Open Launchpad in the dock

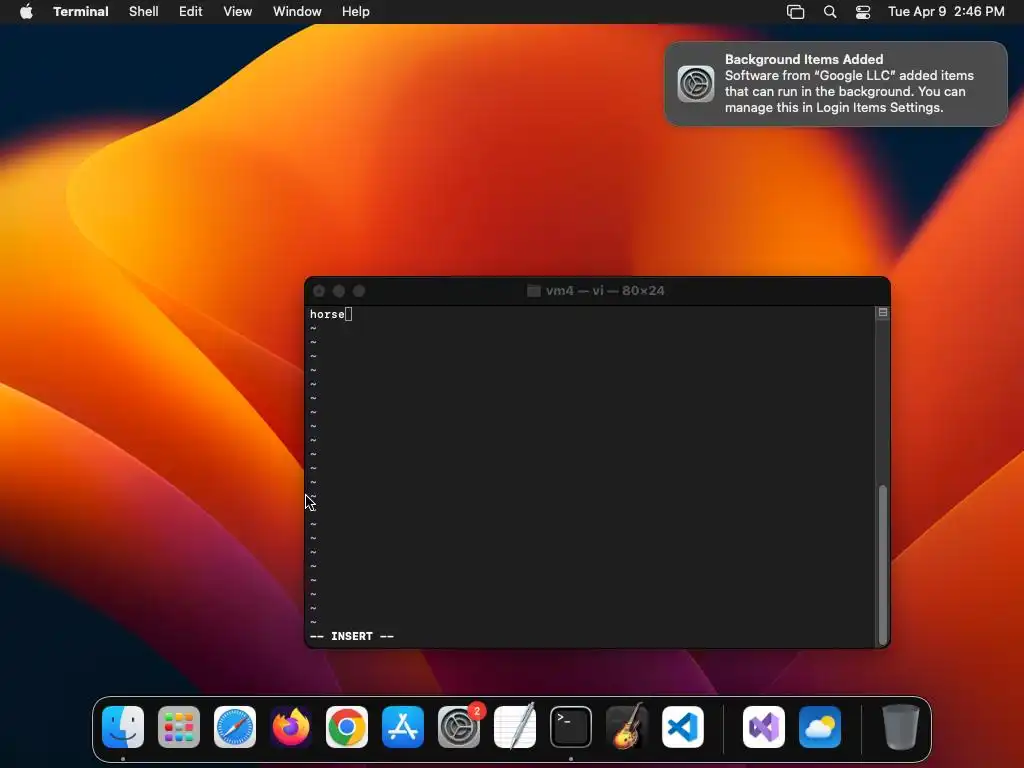click(x=179, y=727)
